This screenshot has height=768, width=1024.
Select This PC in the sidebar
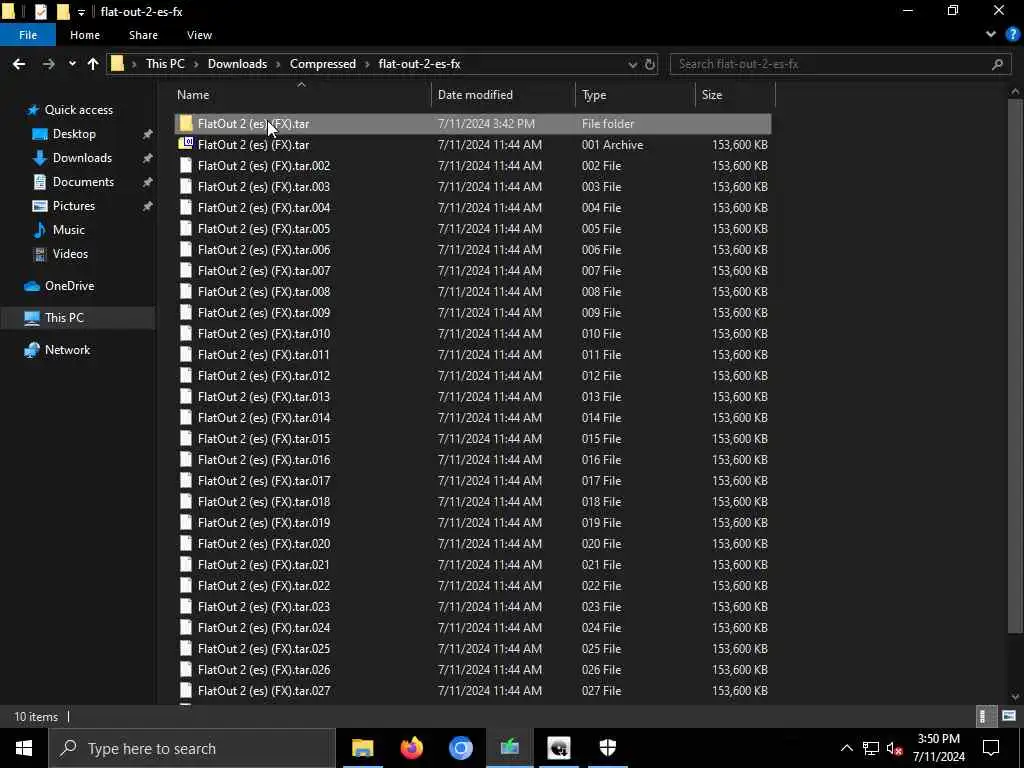[64, 318]
